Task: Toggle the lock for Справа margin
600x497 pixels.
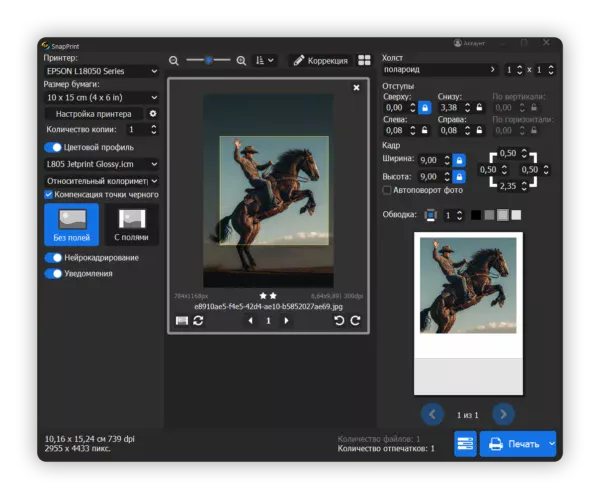Action: pyautogui.click(x=479, y=130)
